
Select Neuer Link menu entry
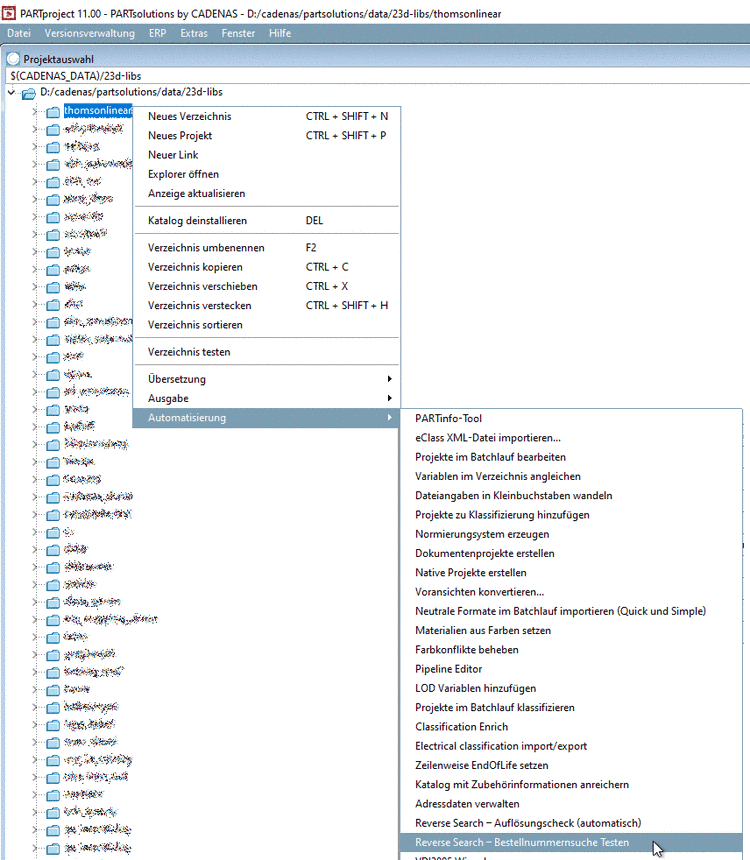coord(267,155)
